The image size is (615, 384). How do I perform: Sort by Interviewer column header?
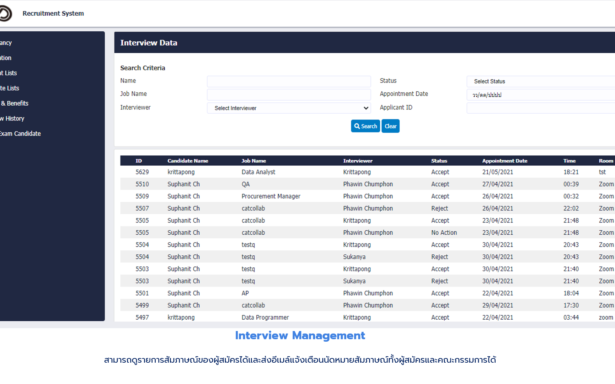pos(358,161)
